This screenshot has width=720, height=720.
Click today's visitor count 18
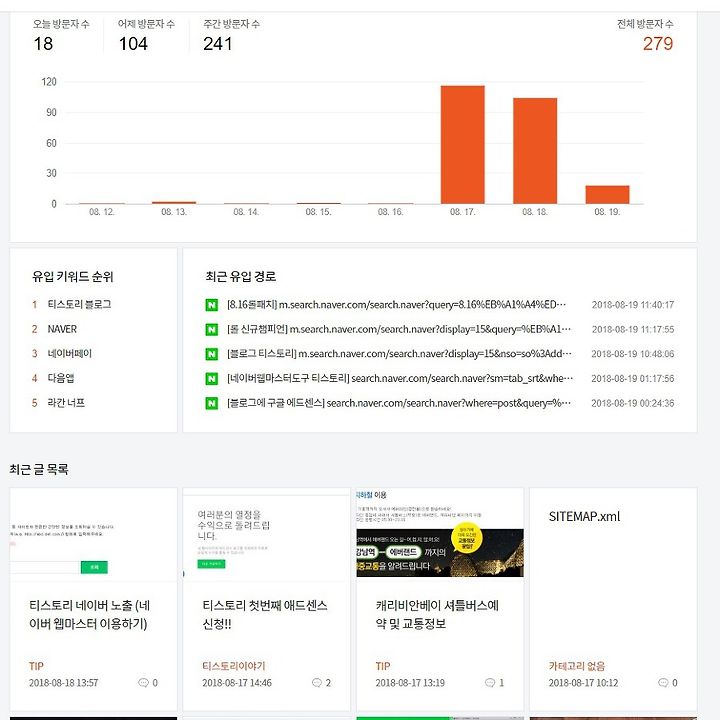[43, 44]
